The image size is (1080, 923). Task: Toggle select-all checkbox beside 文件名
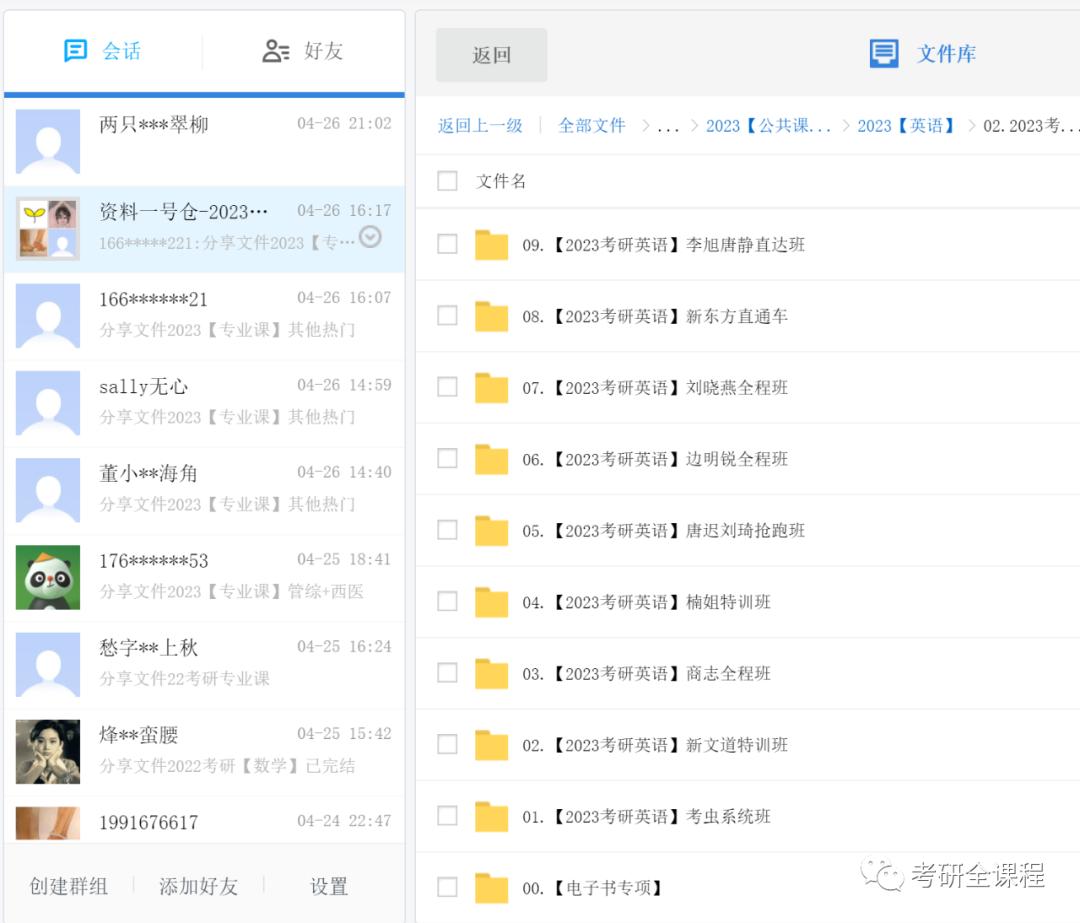pyautogui.click(x=448, y=181)
